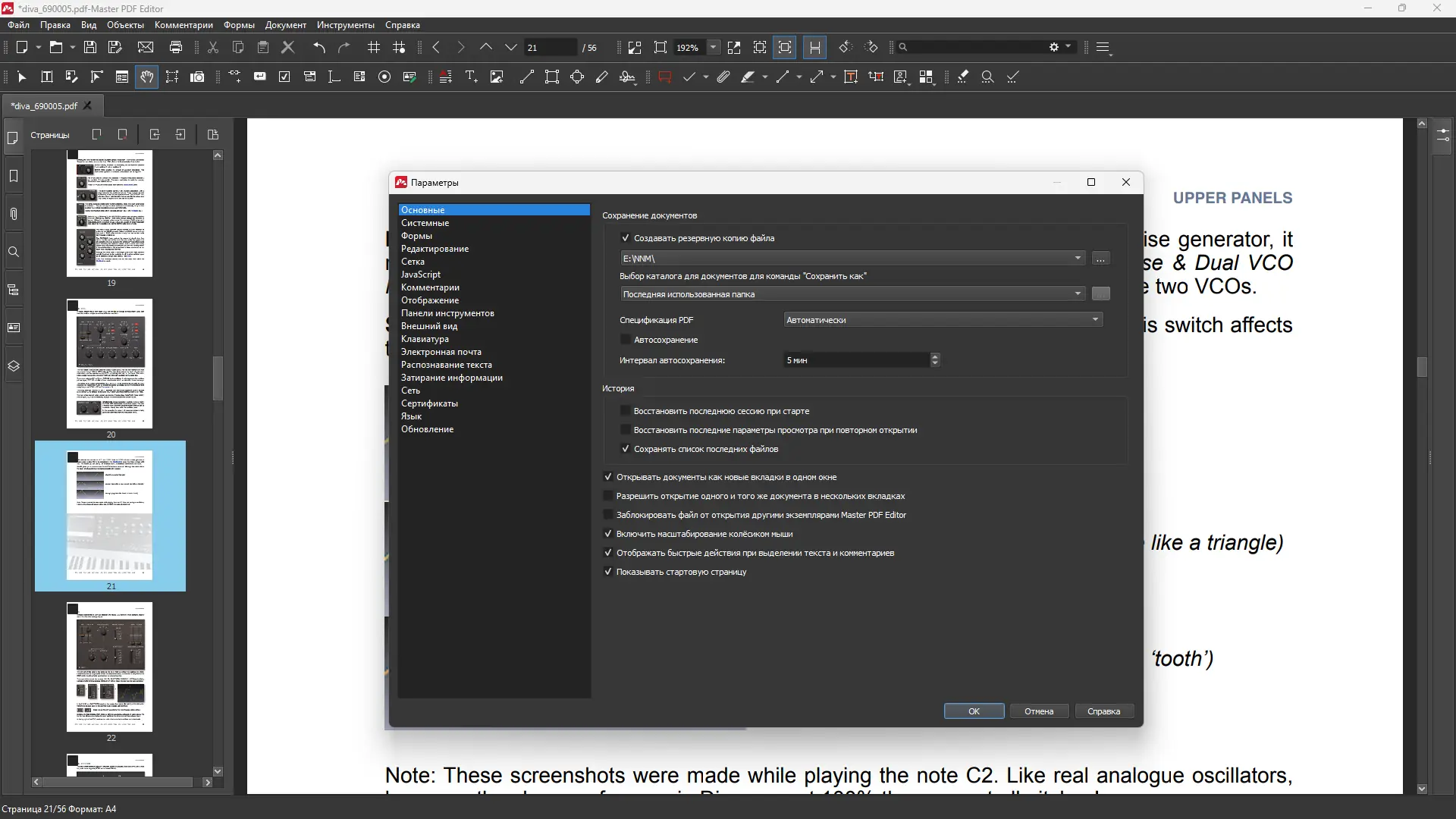The width and height of the screenshot is (1456, 819).
Task: Disable 'Автосохранение'
Action: click(x=626, y=339)
